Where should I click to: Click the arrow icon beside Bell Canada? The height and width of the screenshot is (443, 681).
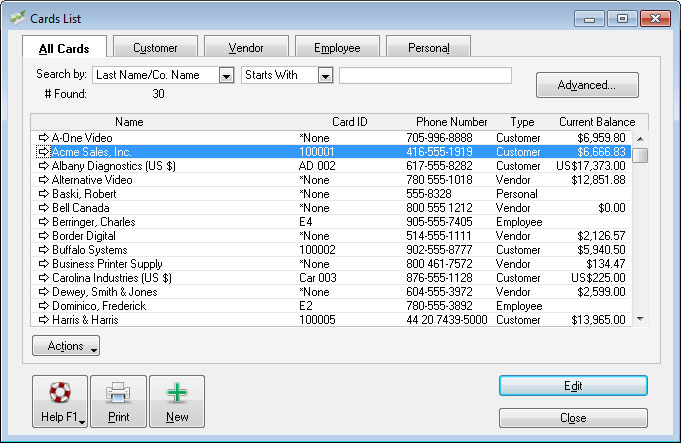43,208
